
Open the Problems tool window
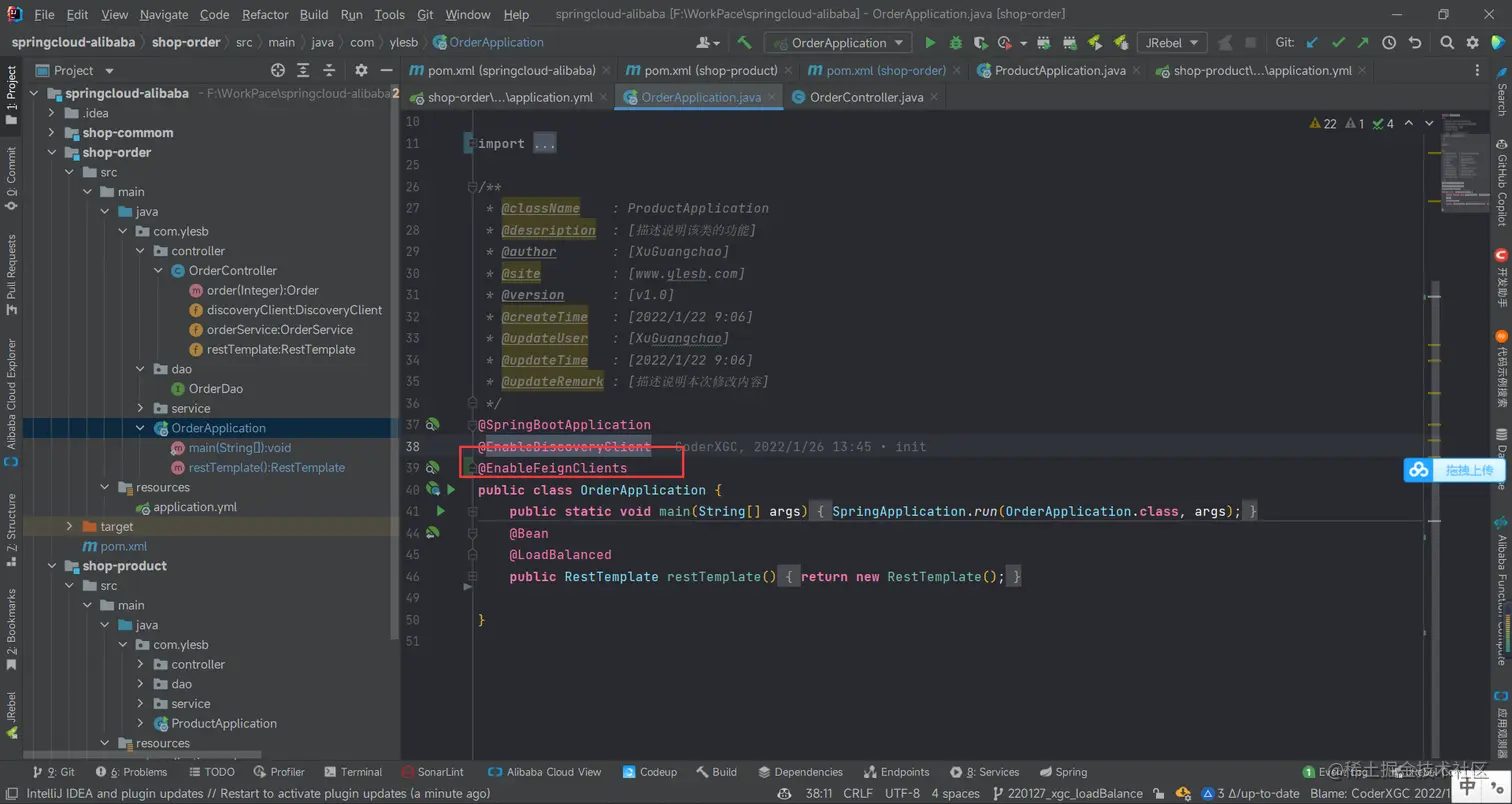[x=131, y=772]
